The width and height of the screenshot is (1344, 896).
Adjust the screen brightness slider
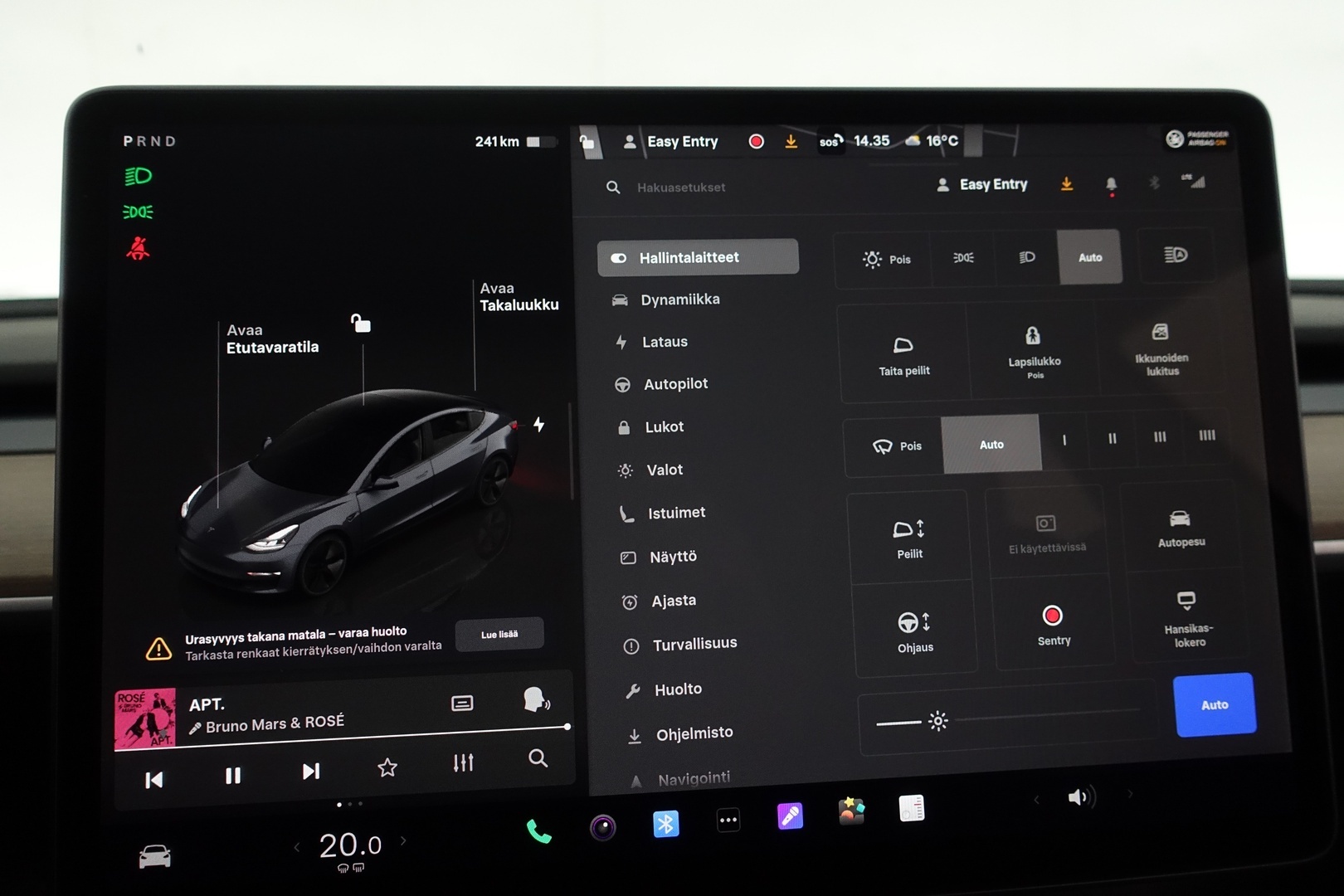(937, 721)
